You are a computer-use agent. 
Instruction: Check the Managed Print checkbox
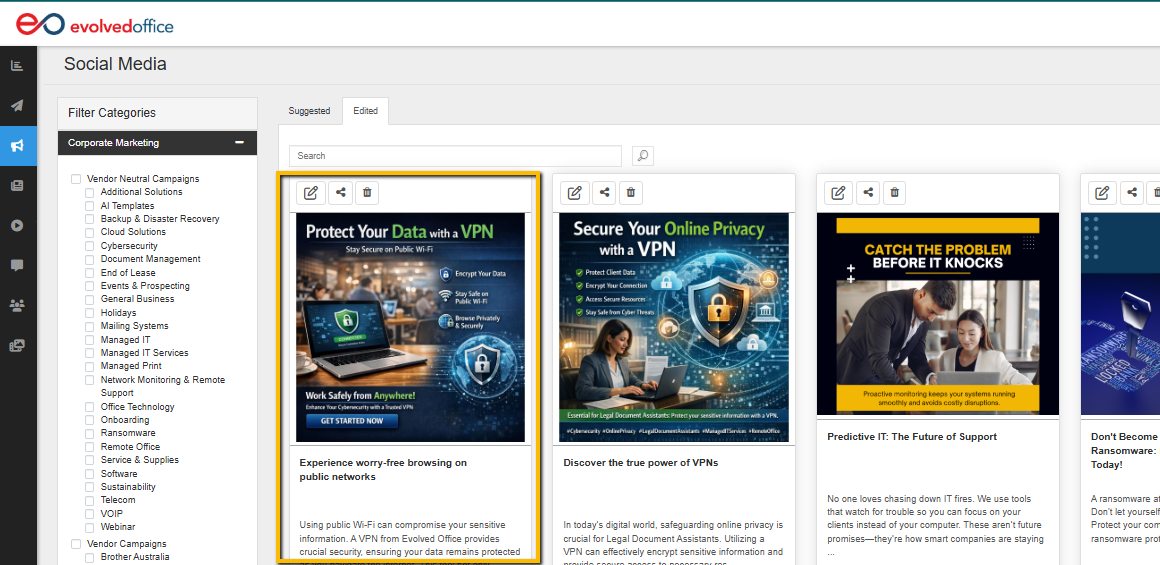point(90,367)
